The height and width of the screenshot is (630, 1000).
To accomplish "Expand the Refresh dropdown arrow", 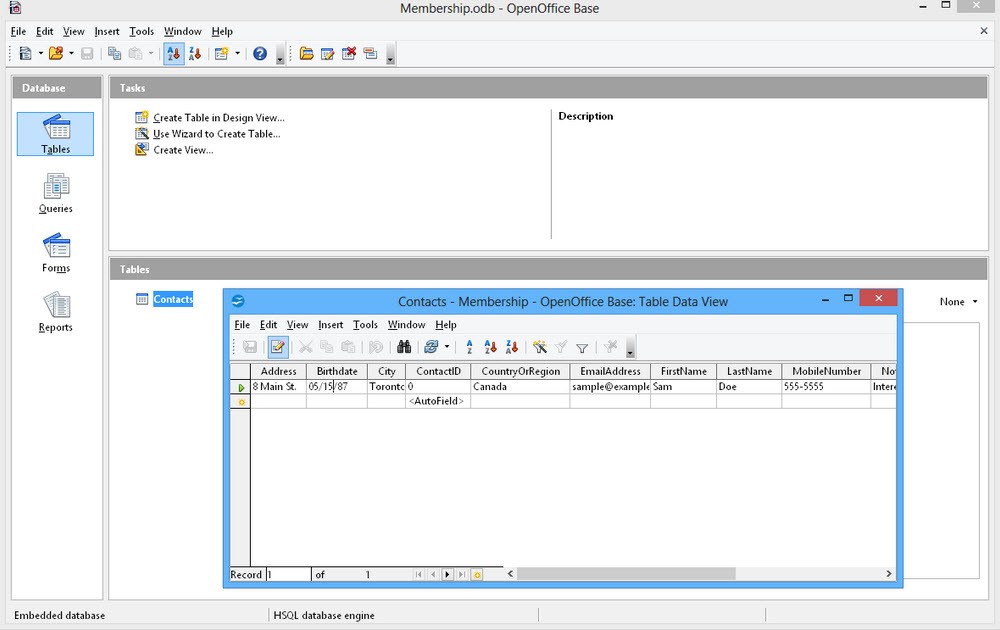I will (446, 347).
